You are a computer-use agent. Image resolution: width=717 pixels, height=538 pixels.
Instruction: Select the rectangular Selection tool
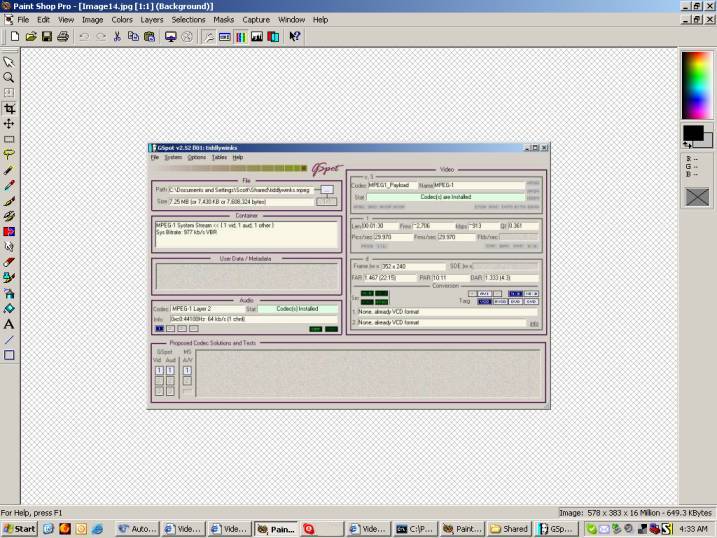point(9,139)
